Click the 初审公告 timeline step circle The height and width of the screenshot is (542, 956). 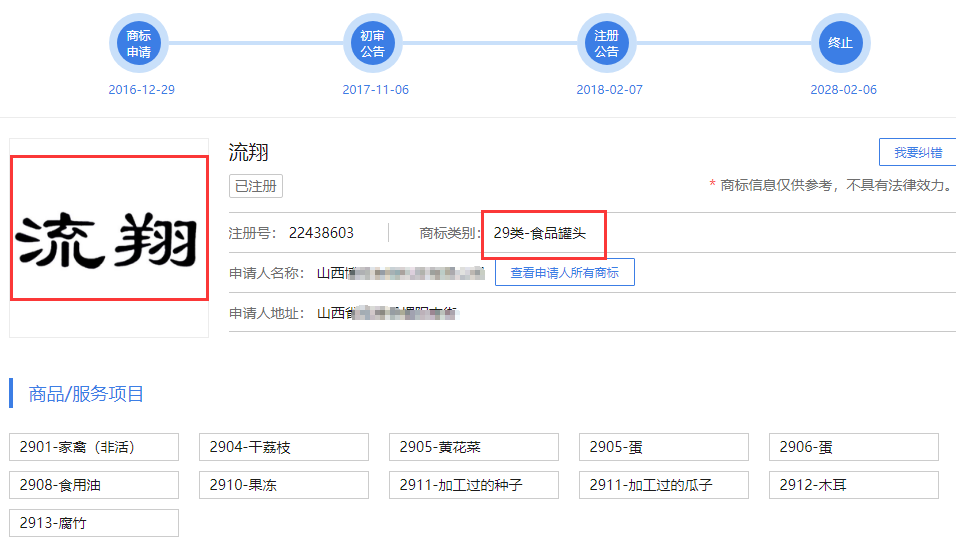pyautogui.click(x=373, y=43)
